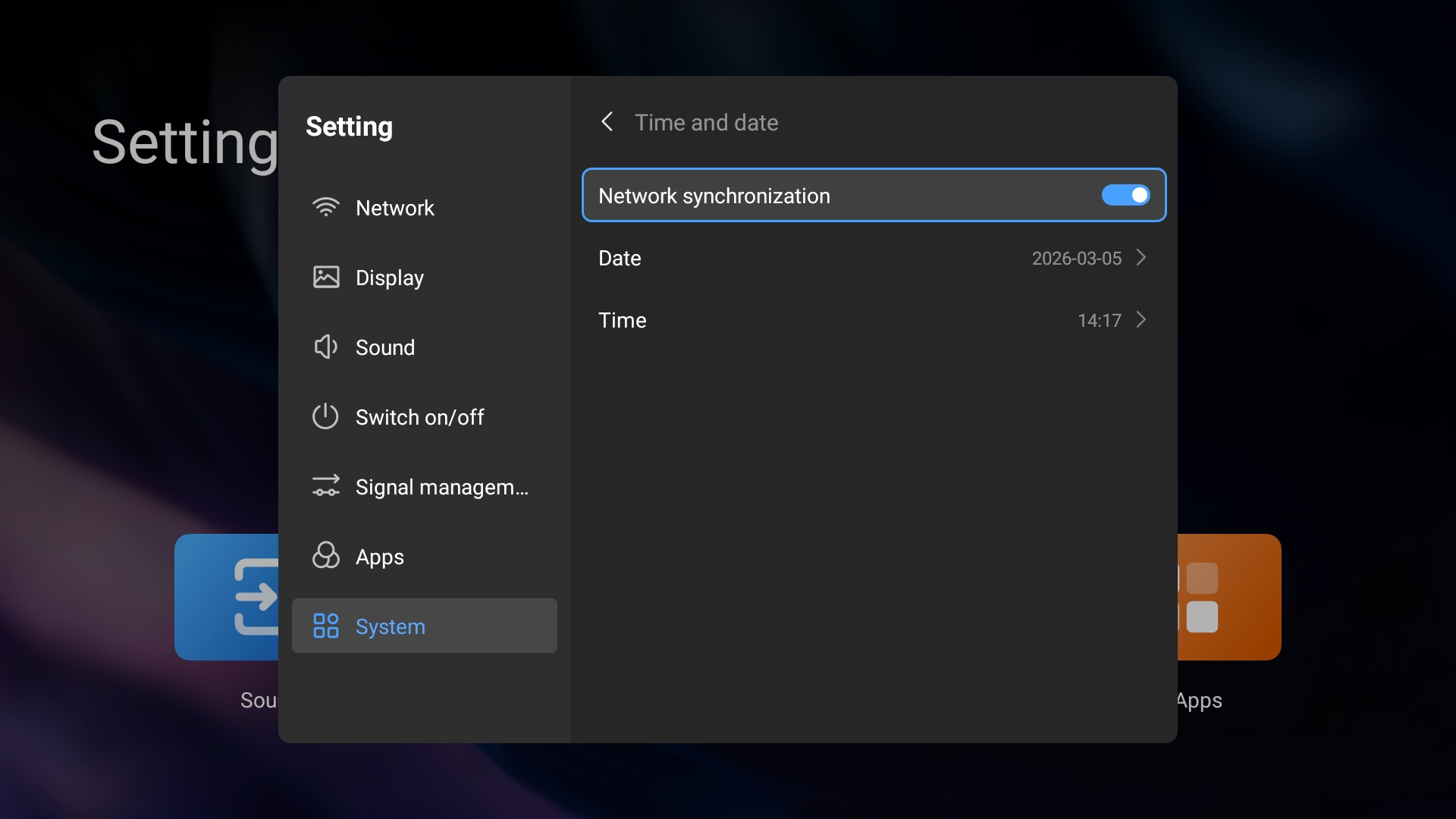Click the blue Source tile in background
The width and height of the screenshot is (1456, 819).
pyautogui.click(x=226, y=597)
